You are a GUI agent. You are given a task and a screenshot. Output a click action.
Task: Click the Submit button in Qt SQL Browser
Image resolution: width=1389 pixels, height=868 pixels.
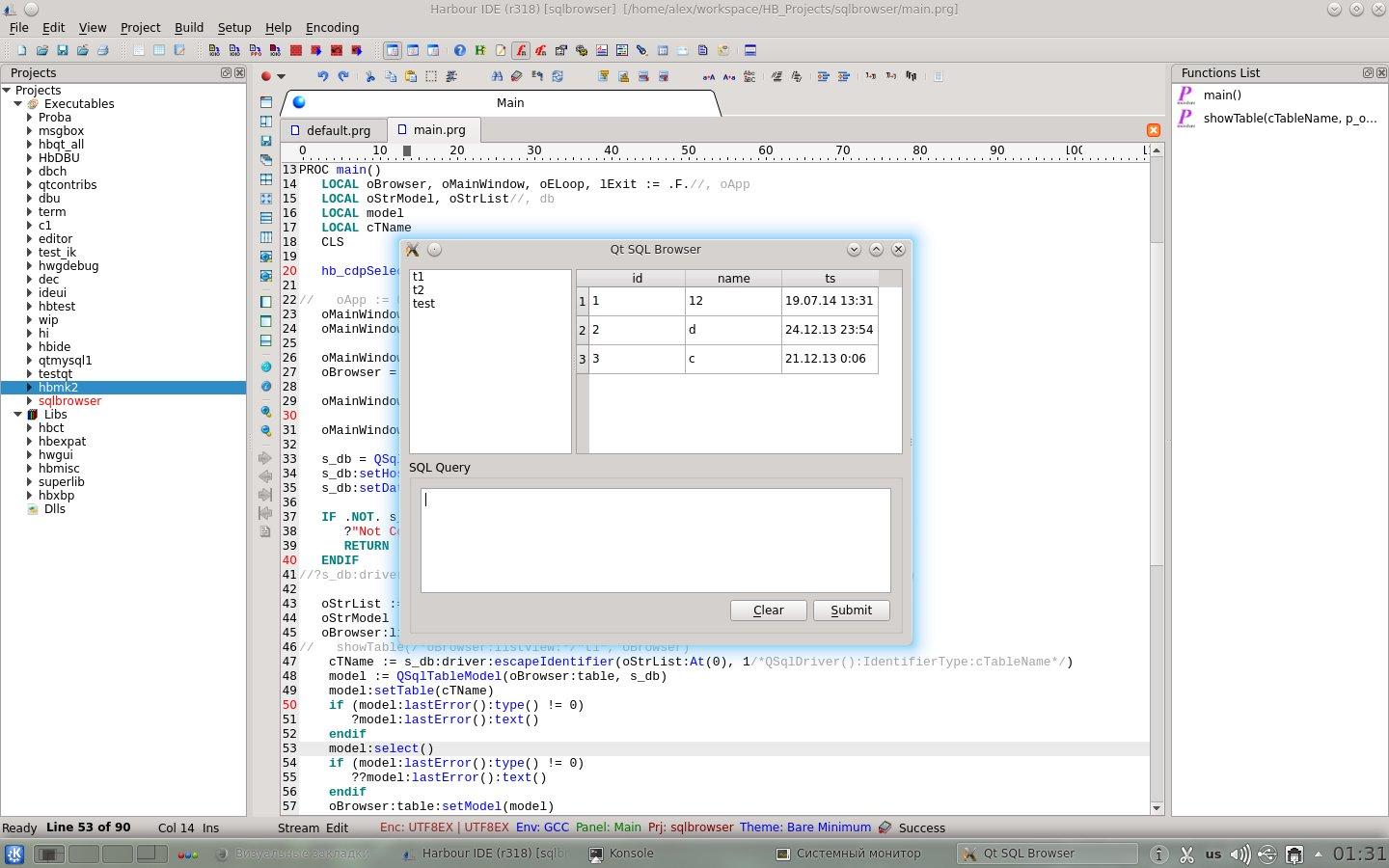pyautogui.click(x=851, y=610)
